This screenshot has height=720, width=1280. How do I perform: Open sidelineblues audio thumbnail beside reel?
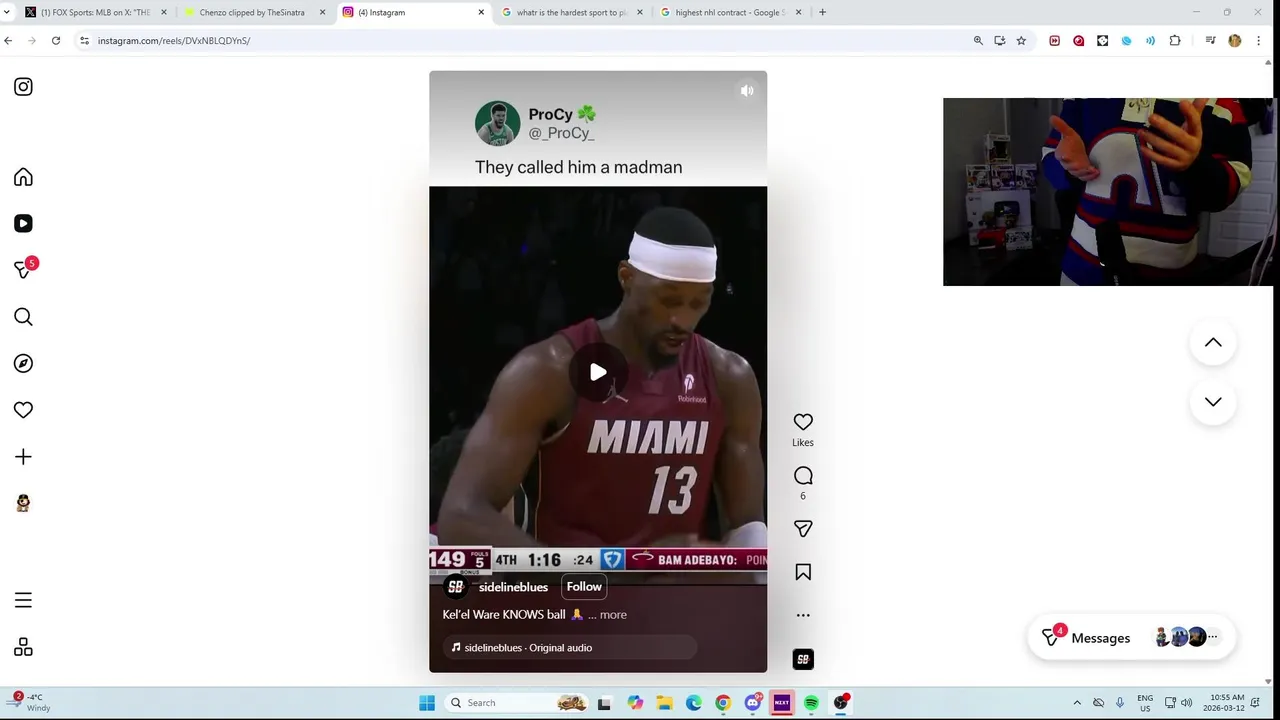click(803, 659)
